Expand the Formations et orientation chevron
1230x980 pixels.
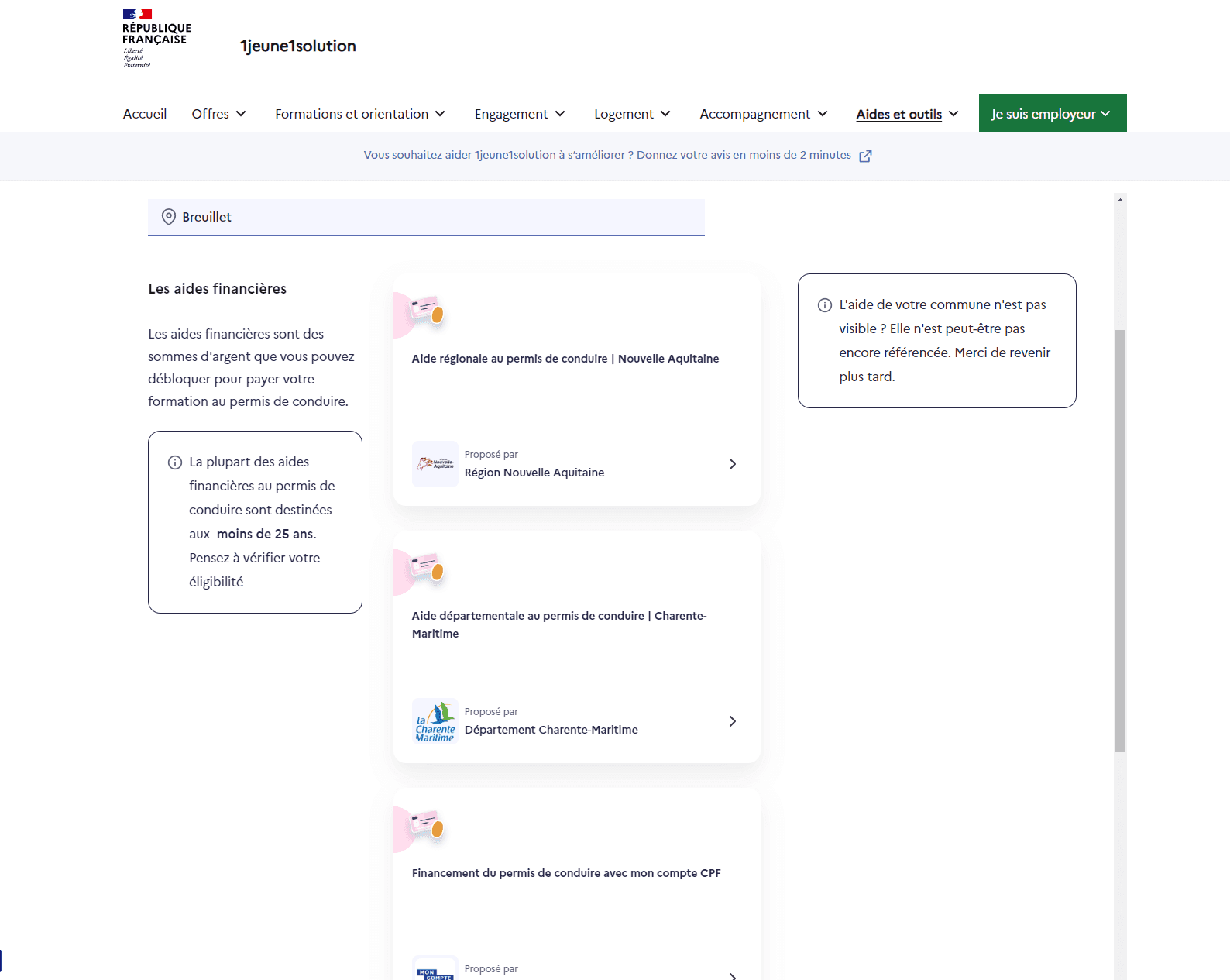pyautogui.click(x=440, y=114)
